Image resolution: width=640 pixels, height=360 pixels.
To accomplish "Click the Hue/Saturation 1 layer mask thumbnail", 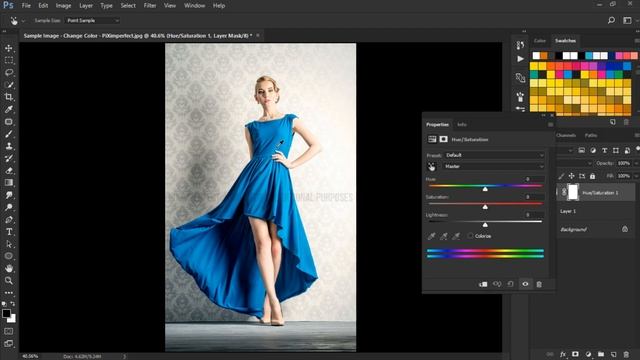I will [573, 192].
